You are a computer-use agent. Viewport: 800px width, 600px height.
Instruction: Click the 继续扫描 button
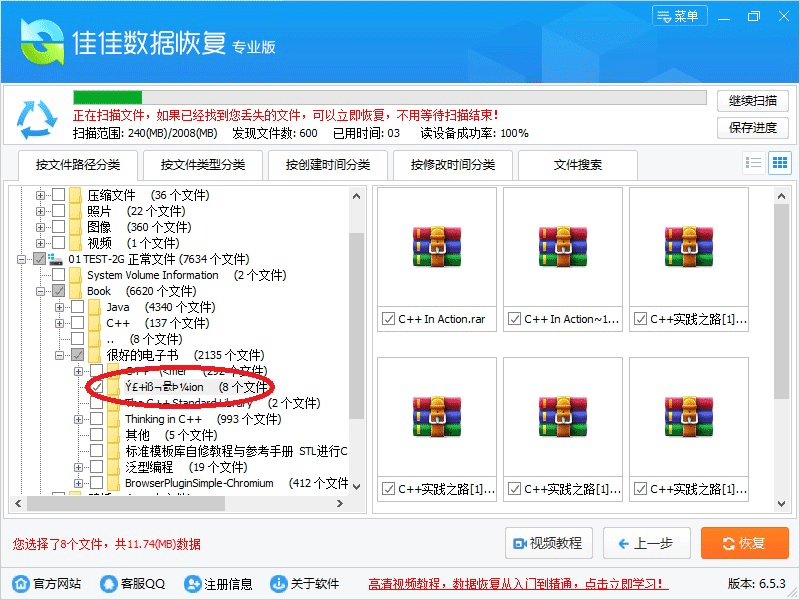point(753,101)
